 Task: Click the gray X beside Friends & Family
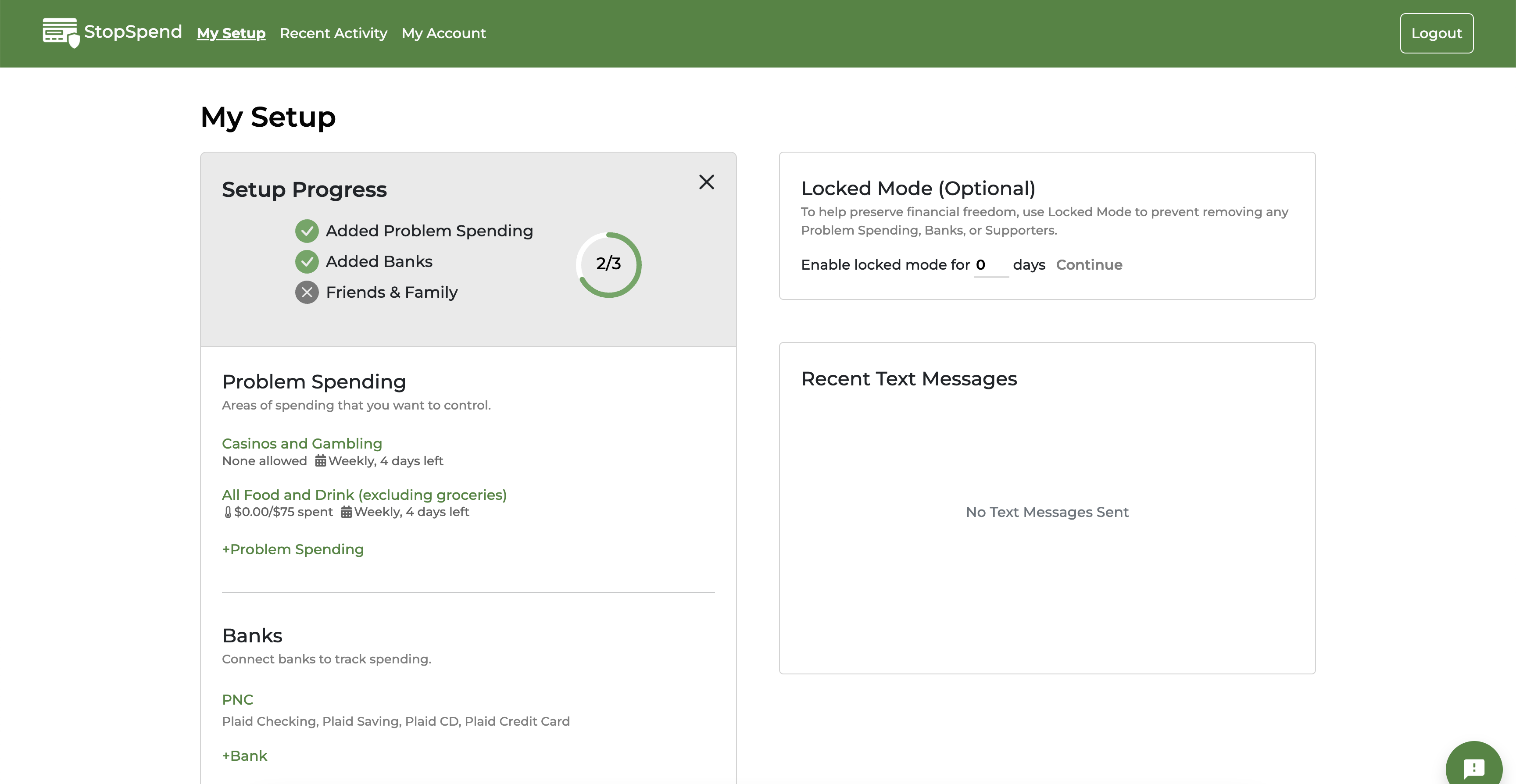(x=307, y=292)
